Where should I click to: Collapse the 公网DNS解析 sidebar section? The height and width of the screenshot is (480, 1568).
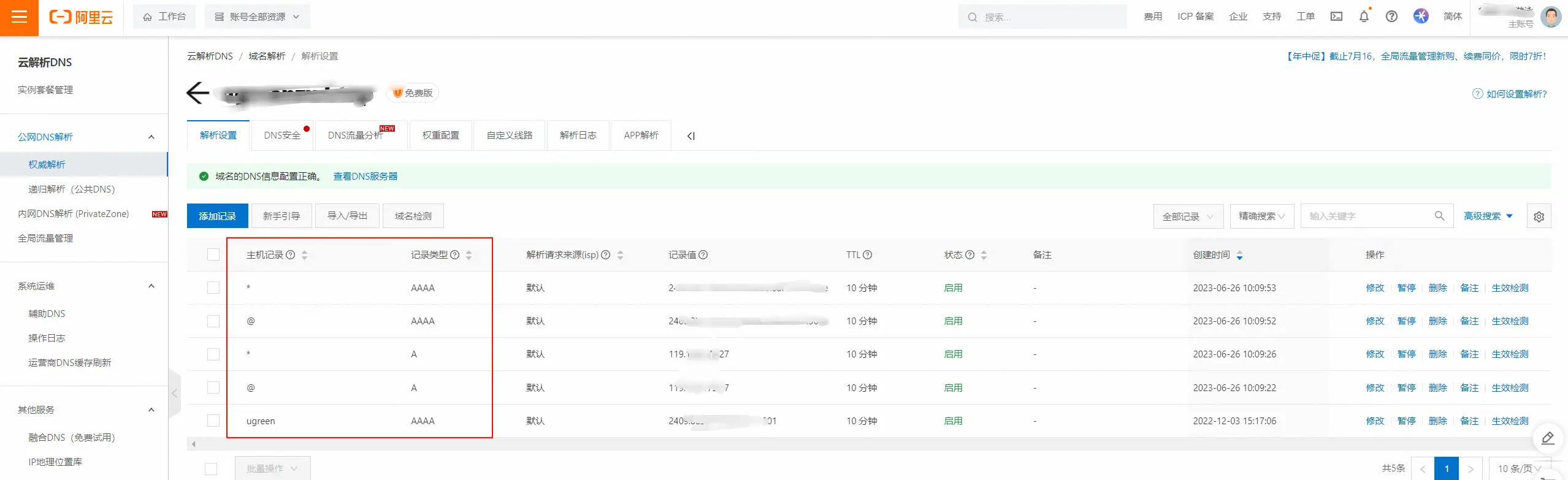click(x=151, y=137)
